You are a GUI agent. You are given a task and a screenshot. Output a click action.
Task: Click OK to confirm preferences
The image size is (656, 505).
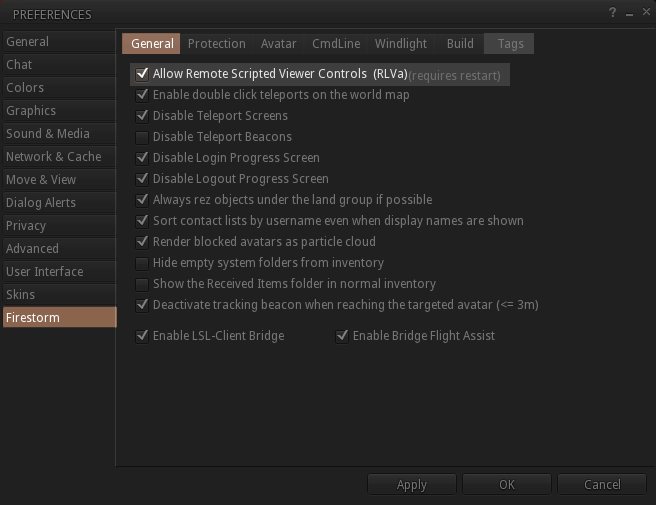click(x=507, y=484)
